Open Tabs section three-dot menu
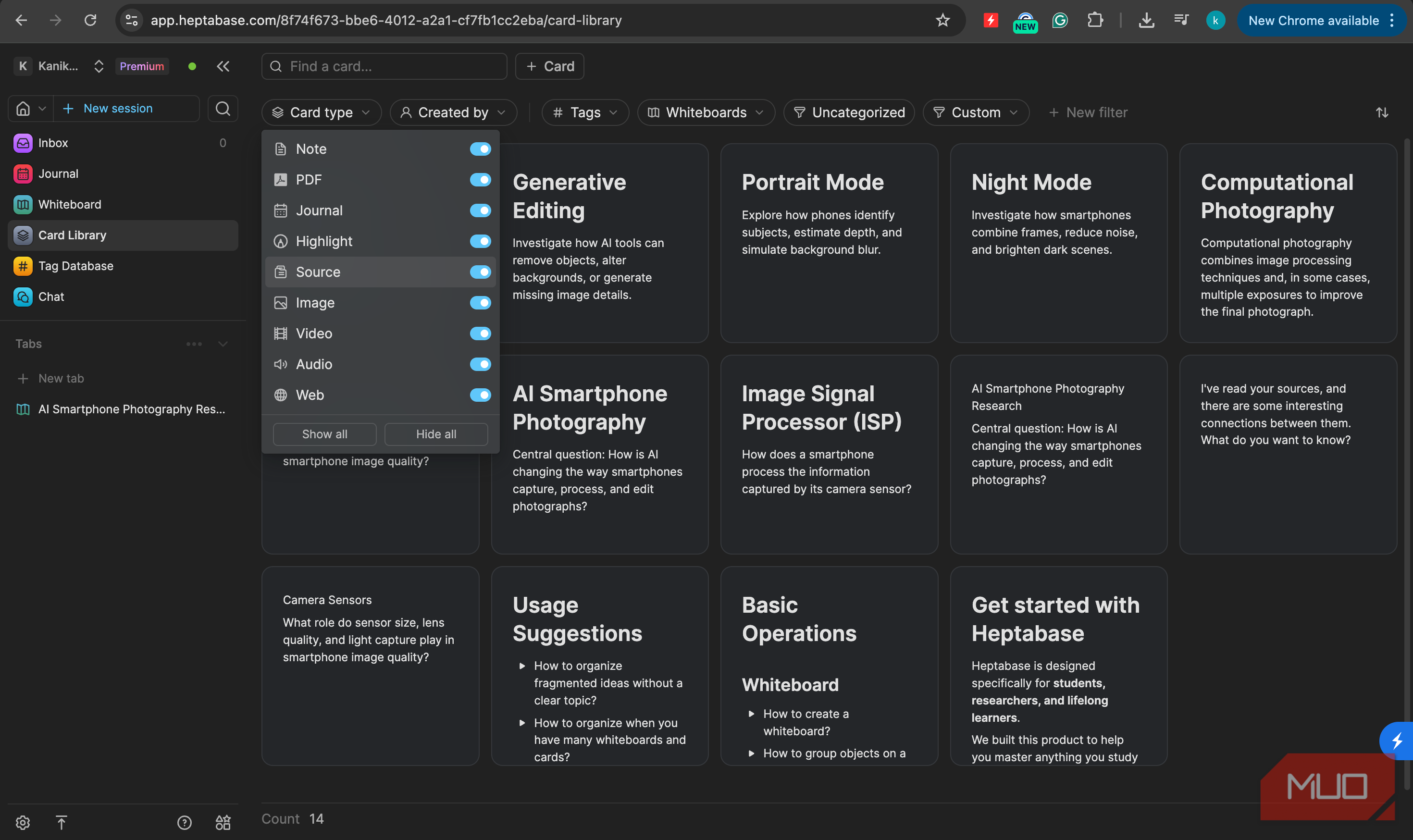Viewport: 1413px width, 840px height. click(194, 344)
